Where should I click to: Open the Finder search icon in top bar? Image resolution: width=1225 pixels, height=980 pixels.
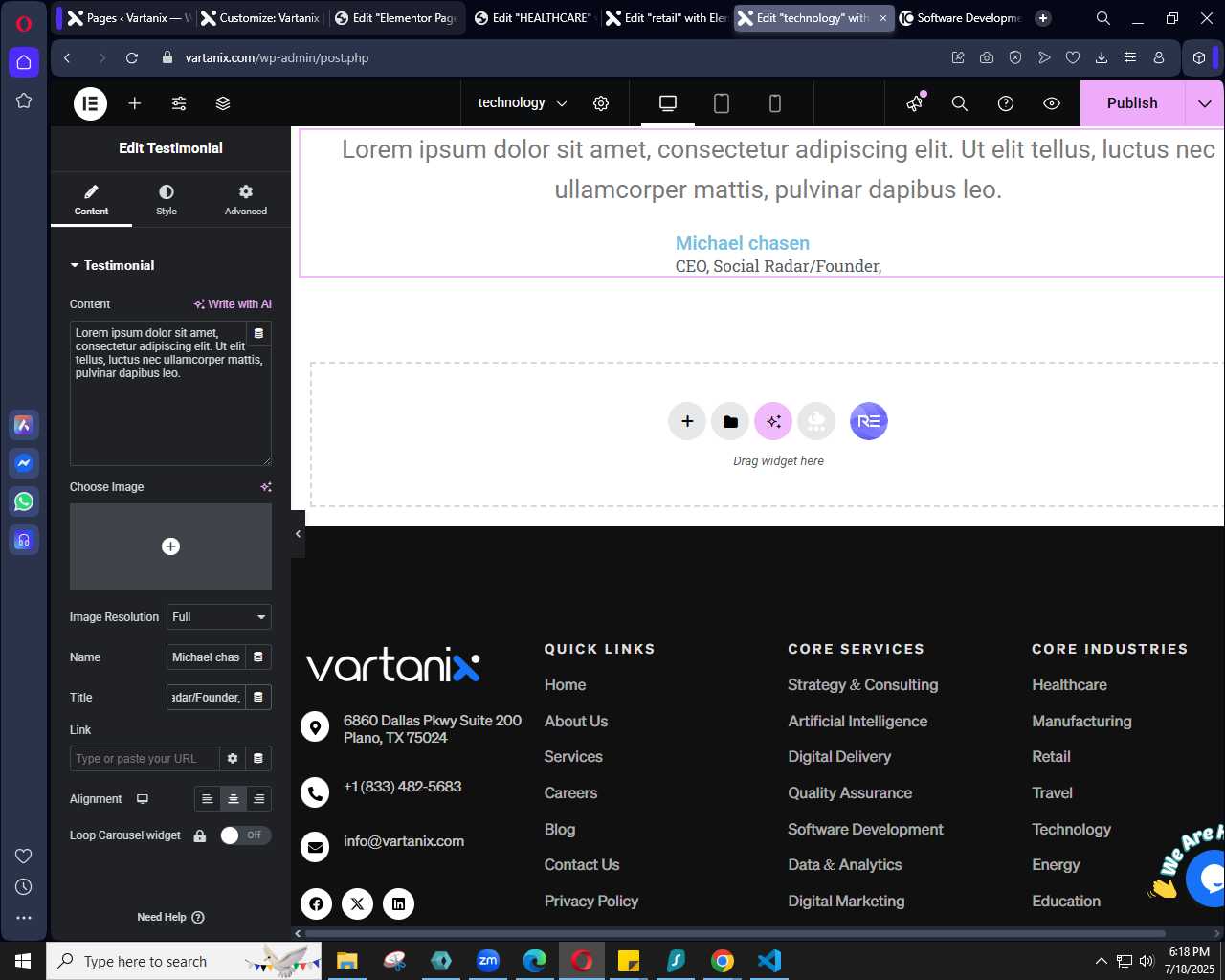click(x=960, y=103)
